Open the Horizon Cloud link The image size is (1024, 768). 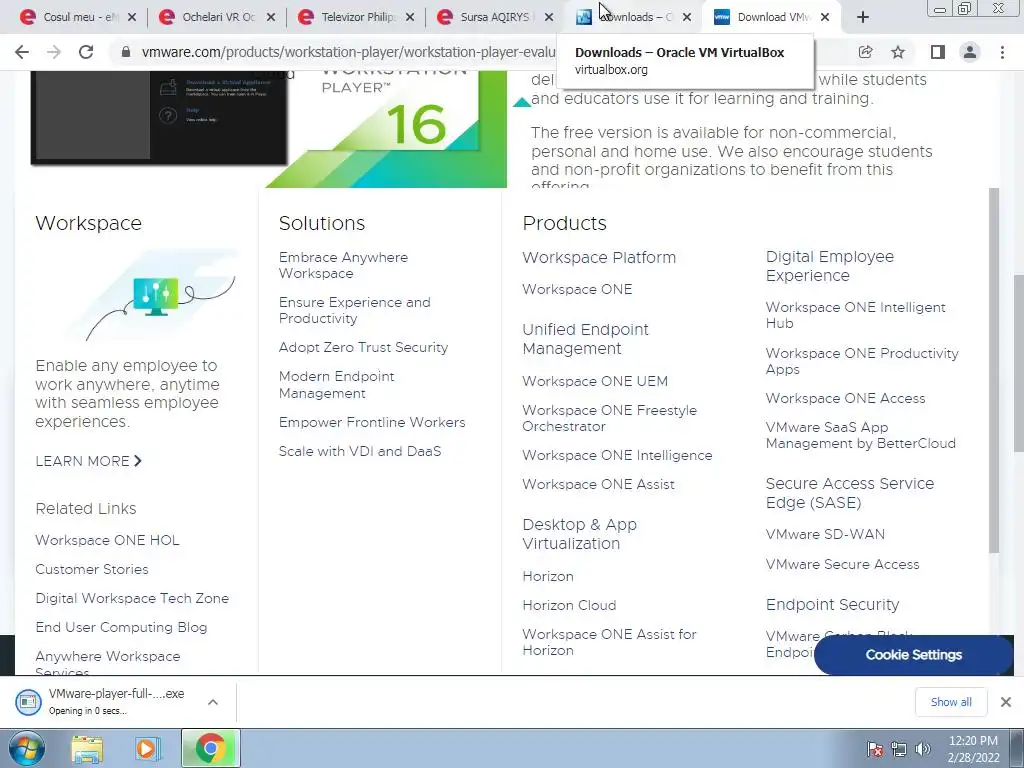tap(569, 605)
